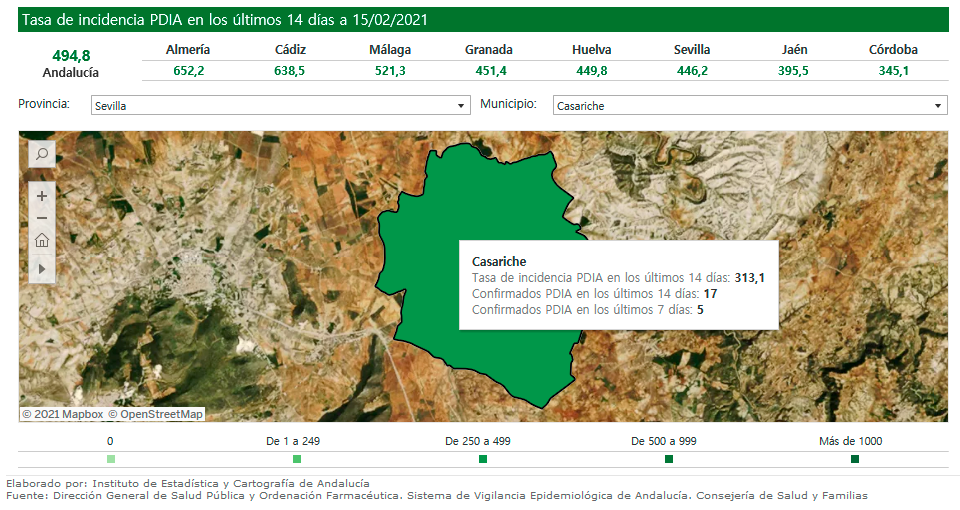The width and height of the screenshot is (960, 510).
Task: Select the 'Más de 1000' legend swatch
Action: pos(855,459)
